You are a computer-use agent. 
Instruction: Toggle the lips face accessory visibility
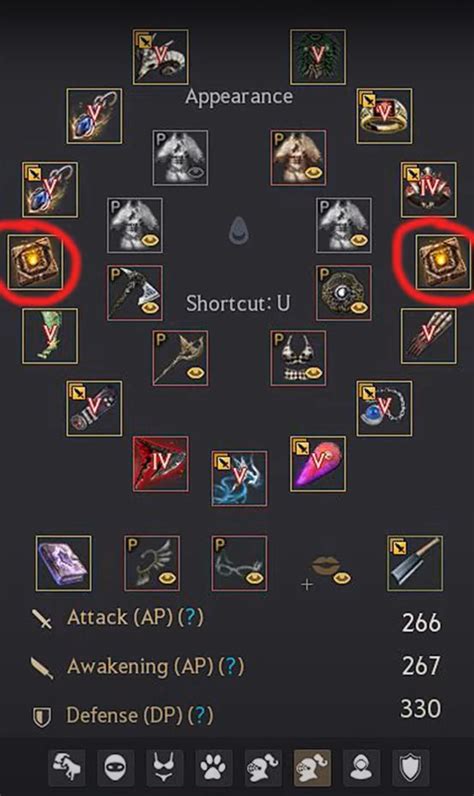pos(342,578)
